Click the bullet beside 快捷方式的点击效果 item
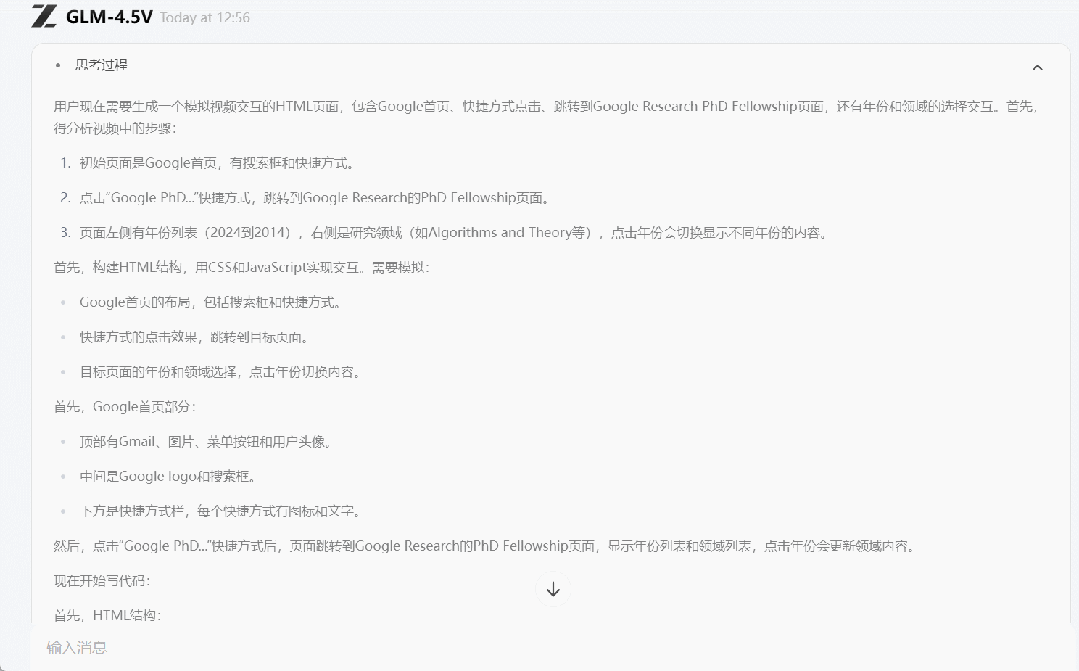Viewport: 1079px width, 671px height. (63, 337)
